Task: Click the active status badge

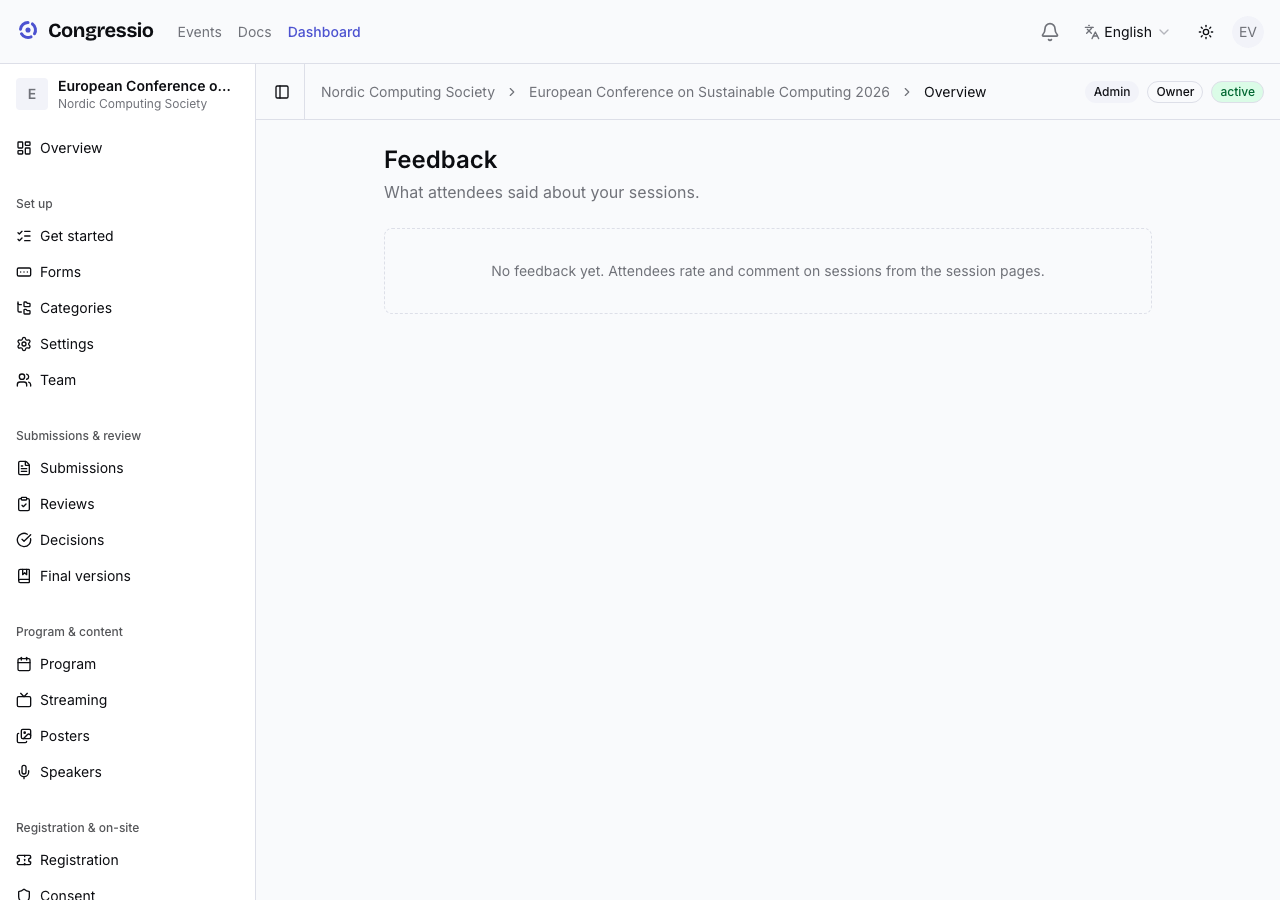Action: 1237,92
